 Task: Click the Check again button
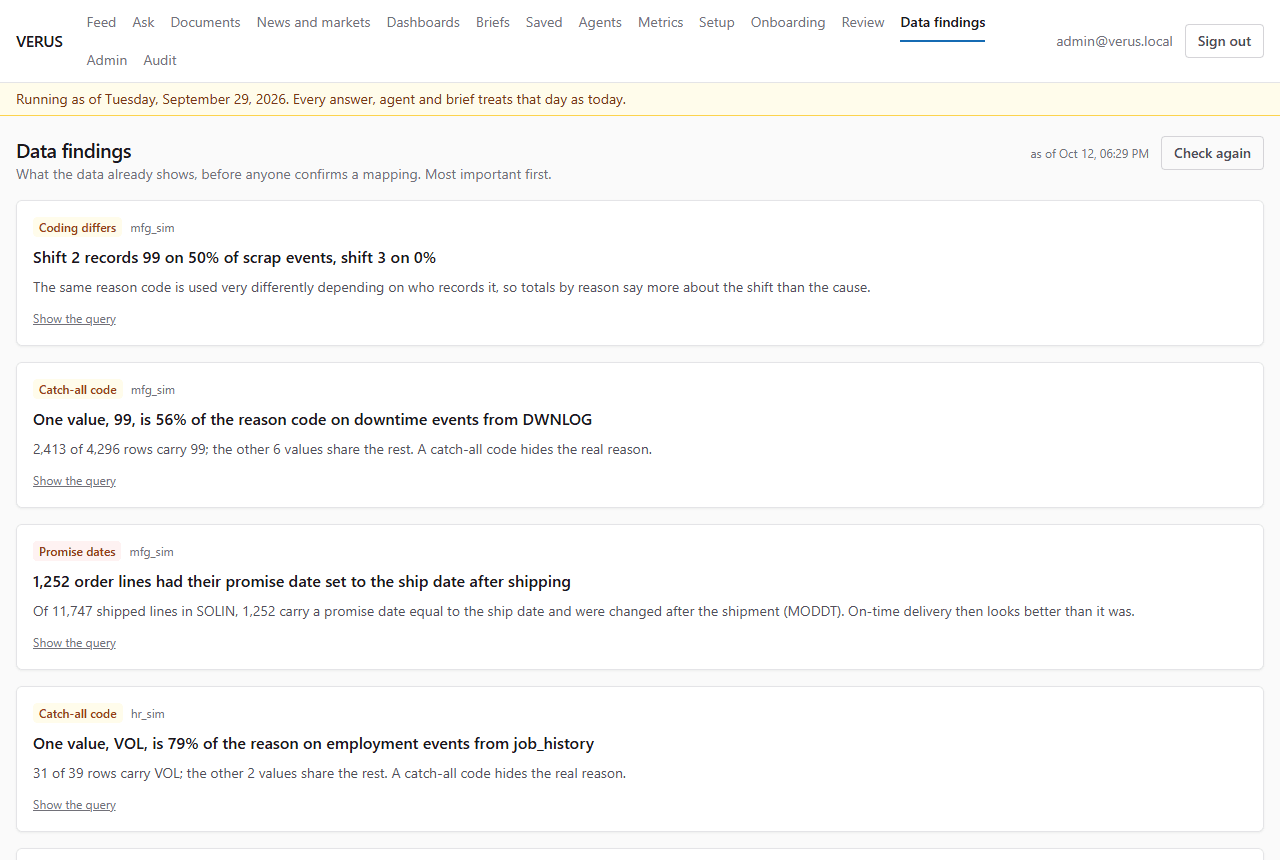1212,153
